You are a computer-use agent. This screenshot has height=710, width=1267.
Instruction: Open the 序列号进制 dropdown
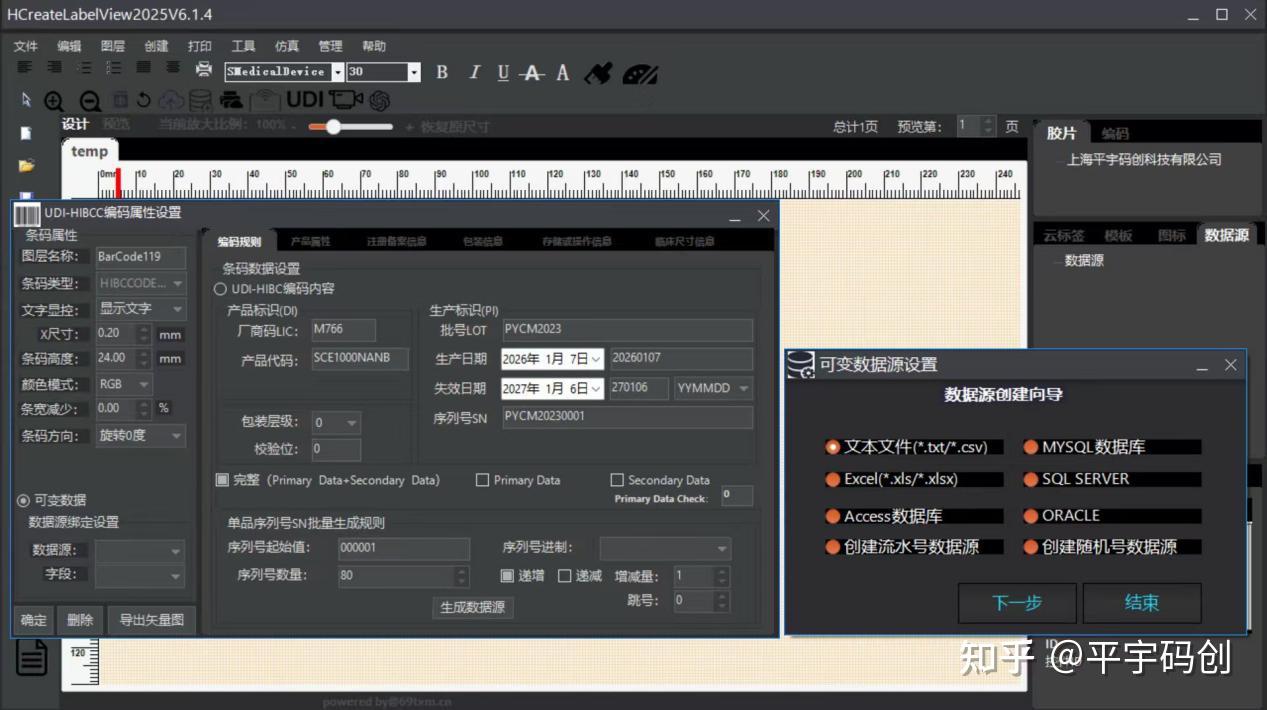pyautogui.click(x=665, y=548)
